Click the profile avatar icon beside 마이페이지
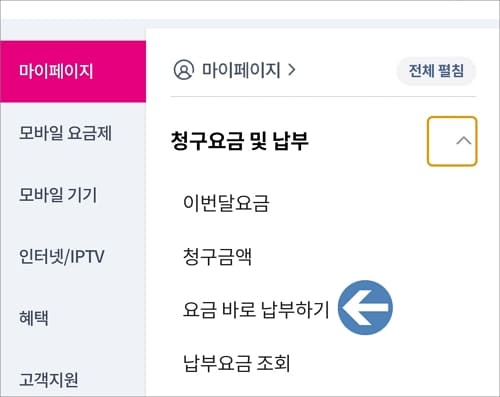Viewport: 500px width, 397px height. coord(184,70)
